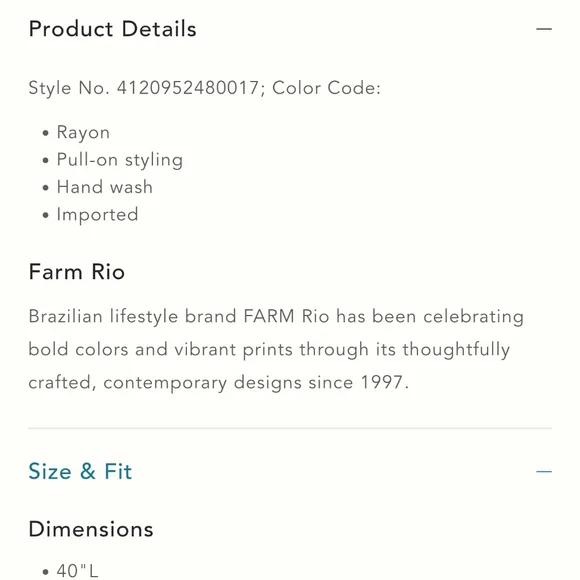Click the Color Code label
The width and height of the screenshot is (580, 580).
(x=326, y=88)
